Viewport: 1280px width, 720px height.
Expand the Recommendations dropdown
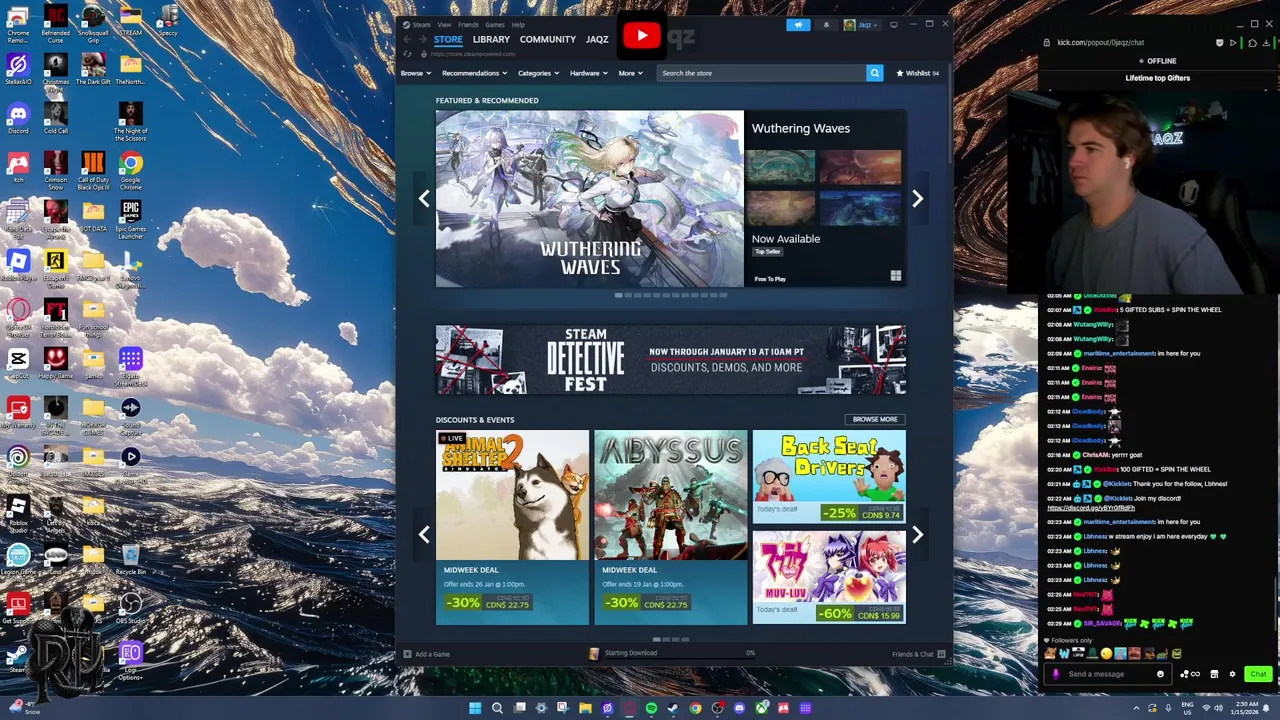click(474, 73)
